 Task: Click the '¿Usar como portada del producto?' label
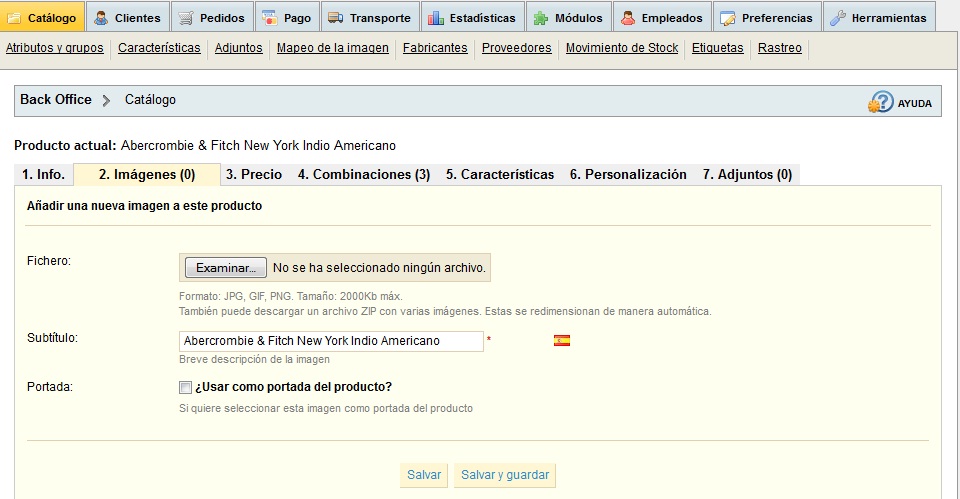coord(293,387)
